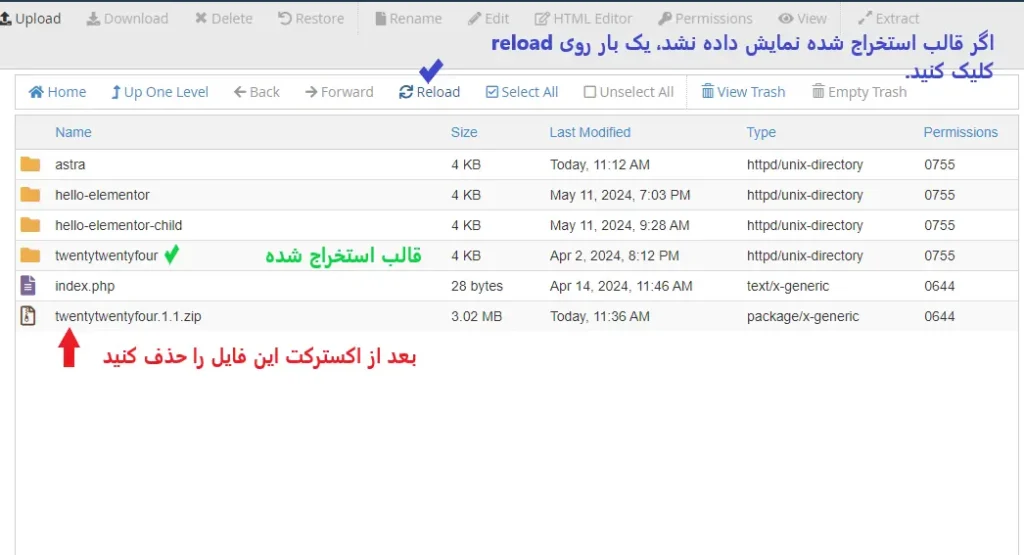This screenshot has height=555, width=1024.
Task: Click astra row's 0755 permissions
Action: click(939, 165)
